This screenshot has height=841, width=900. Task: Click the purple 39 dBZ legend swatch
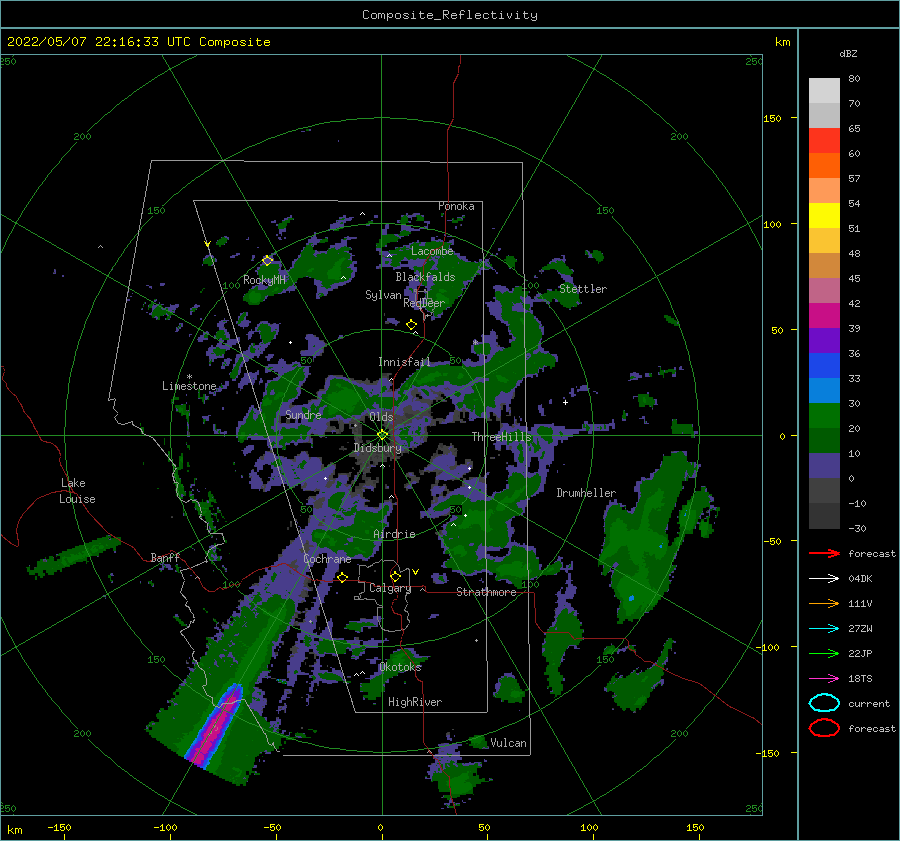coord(824,340)
